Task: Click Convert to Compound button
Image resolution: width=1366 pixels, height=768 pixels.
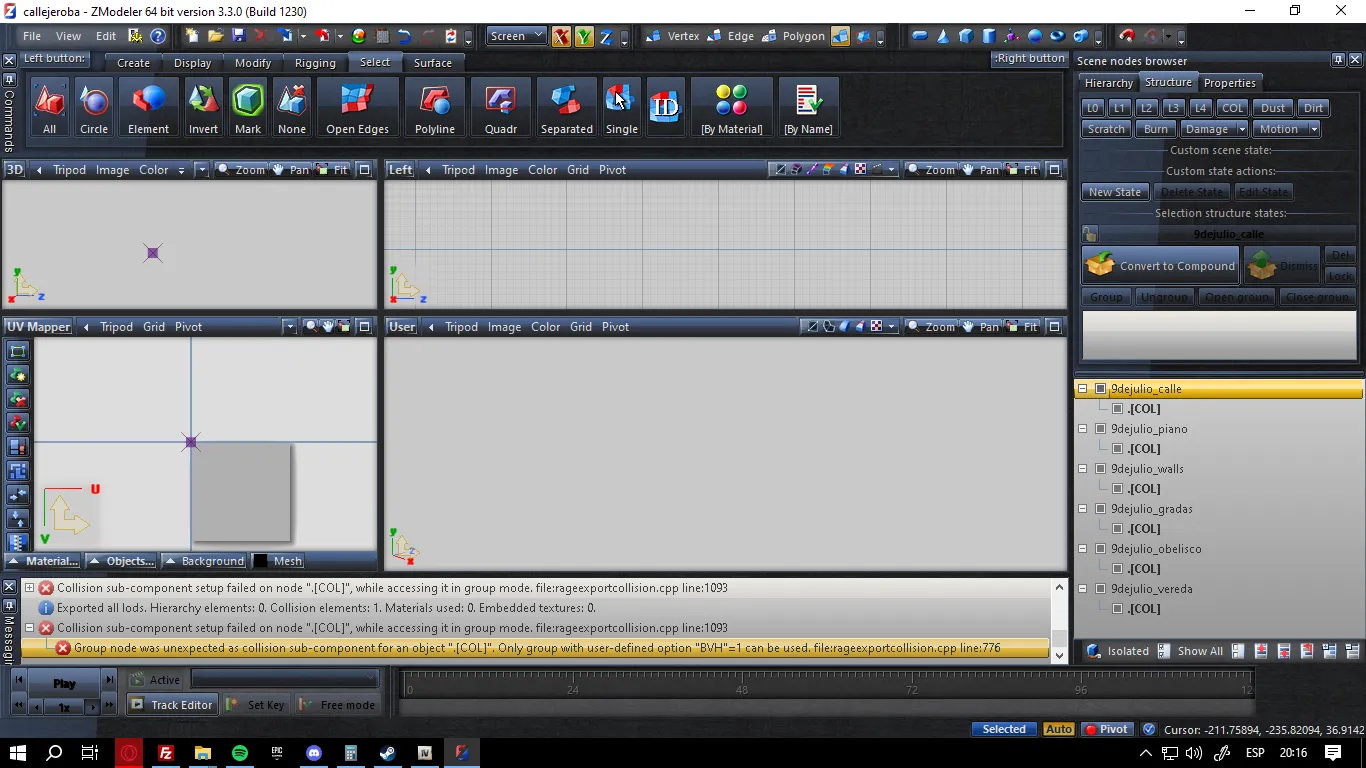Action: (1161, 266)
